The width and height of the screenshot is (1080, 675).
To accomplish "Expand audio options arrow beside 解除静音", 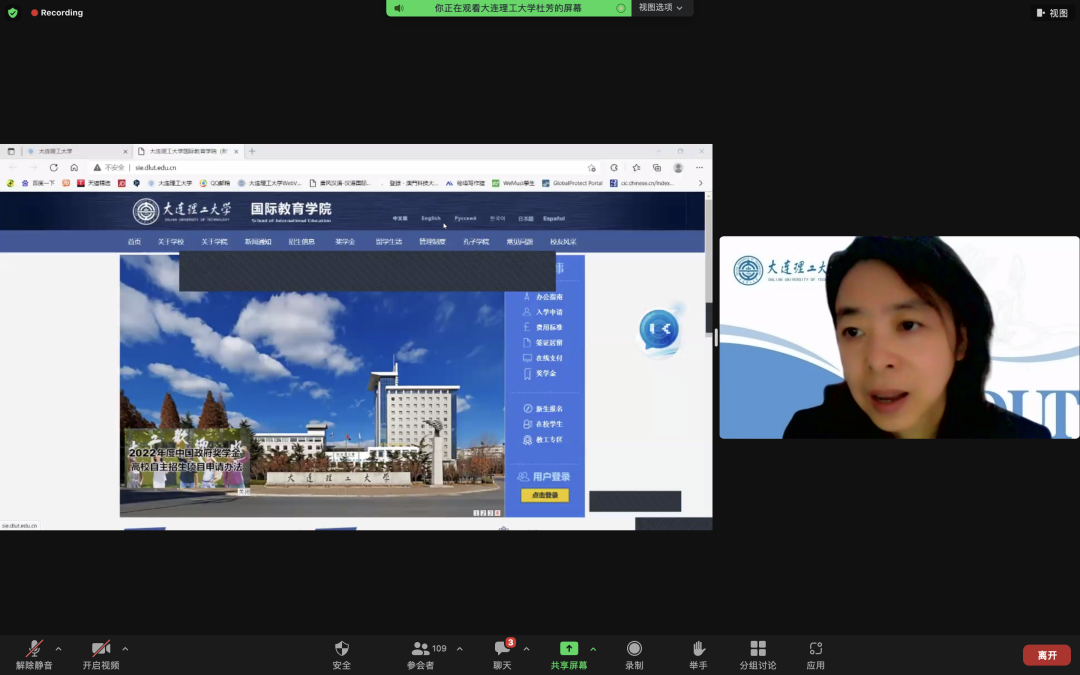I will (x=59, y=649).
